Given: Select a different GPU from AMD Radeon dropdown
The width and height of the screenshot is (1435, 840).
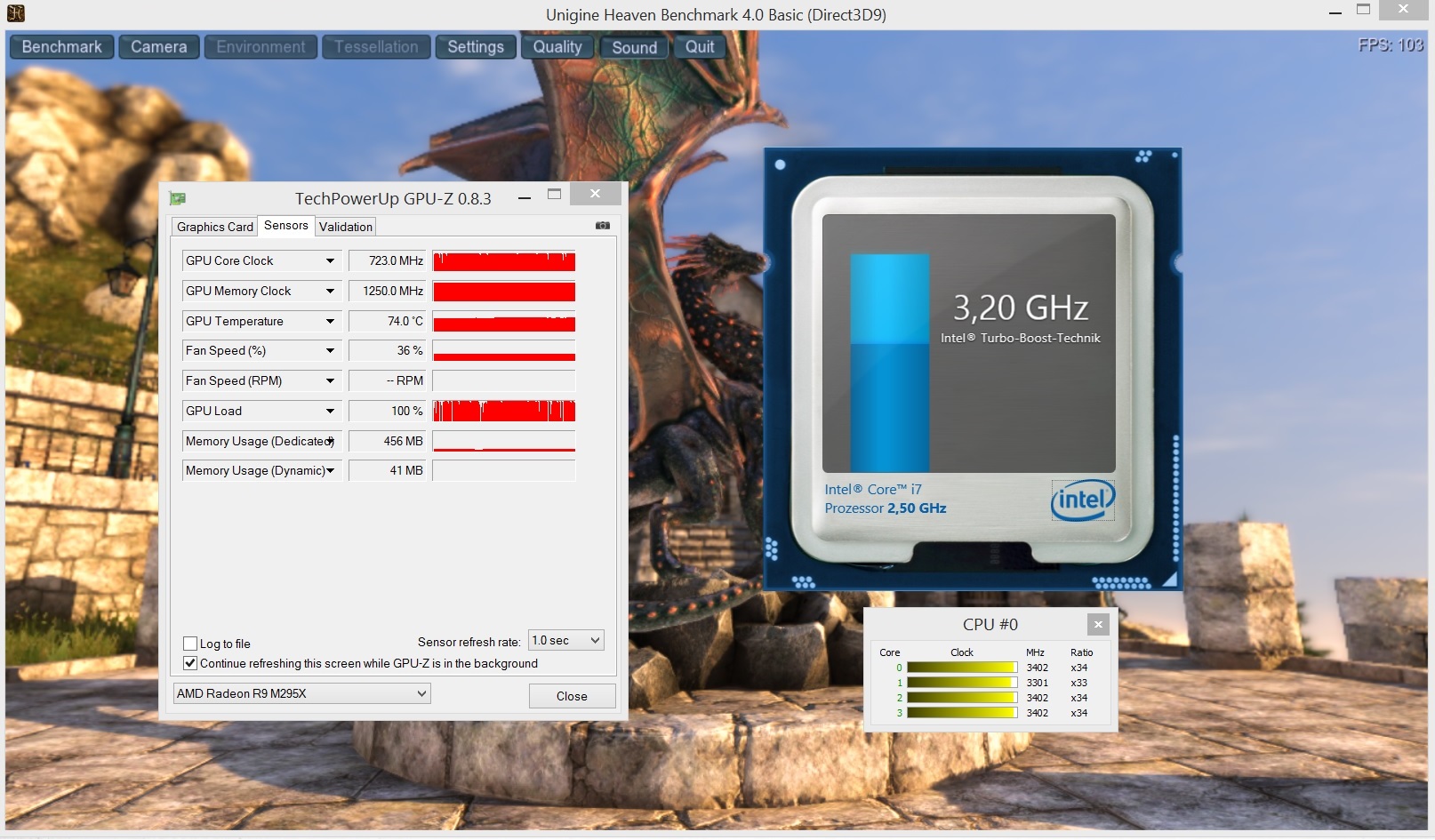Looking at the screenshot, I should point(301,693).
